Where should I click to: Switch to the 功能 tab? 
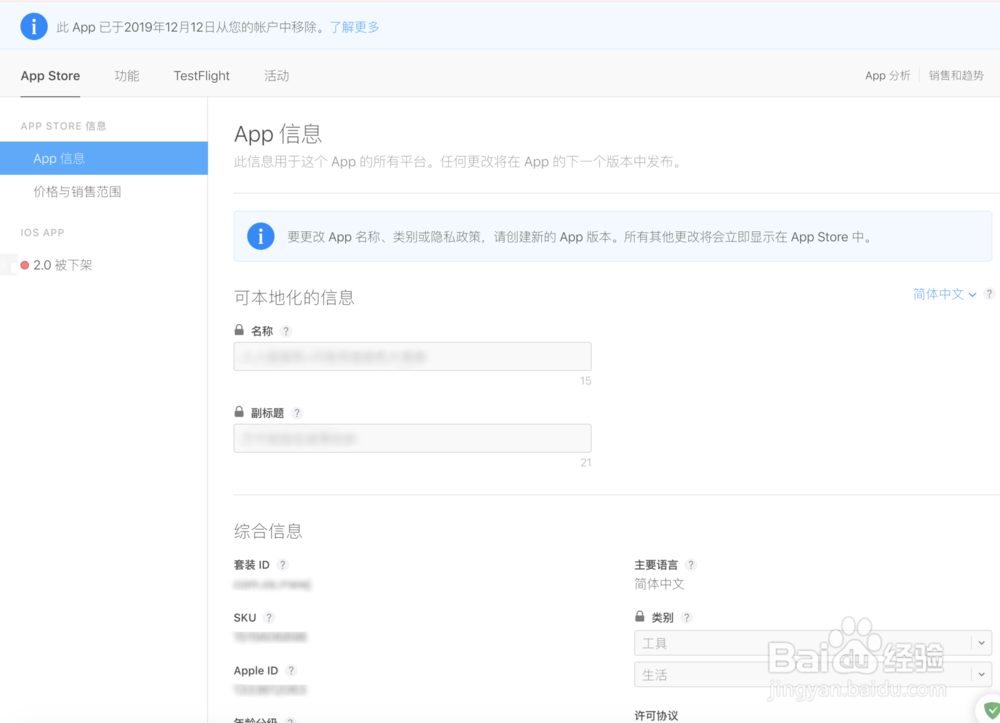tap(127, 76)
